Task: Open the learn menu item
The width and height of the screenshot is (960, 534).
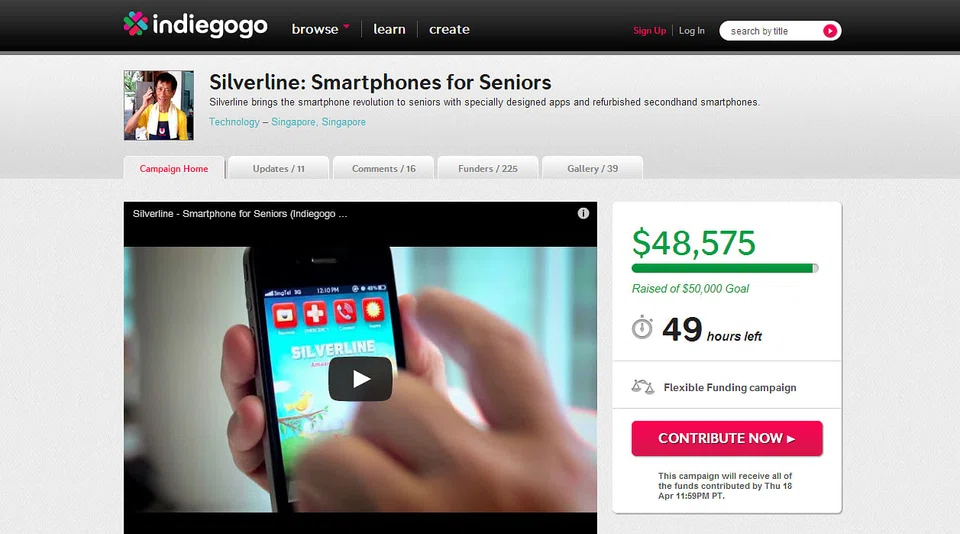Action: [389, 29]
